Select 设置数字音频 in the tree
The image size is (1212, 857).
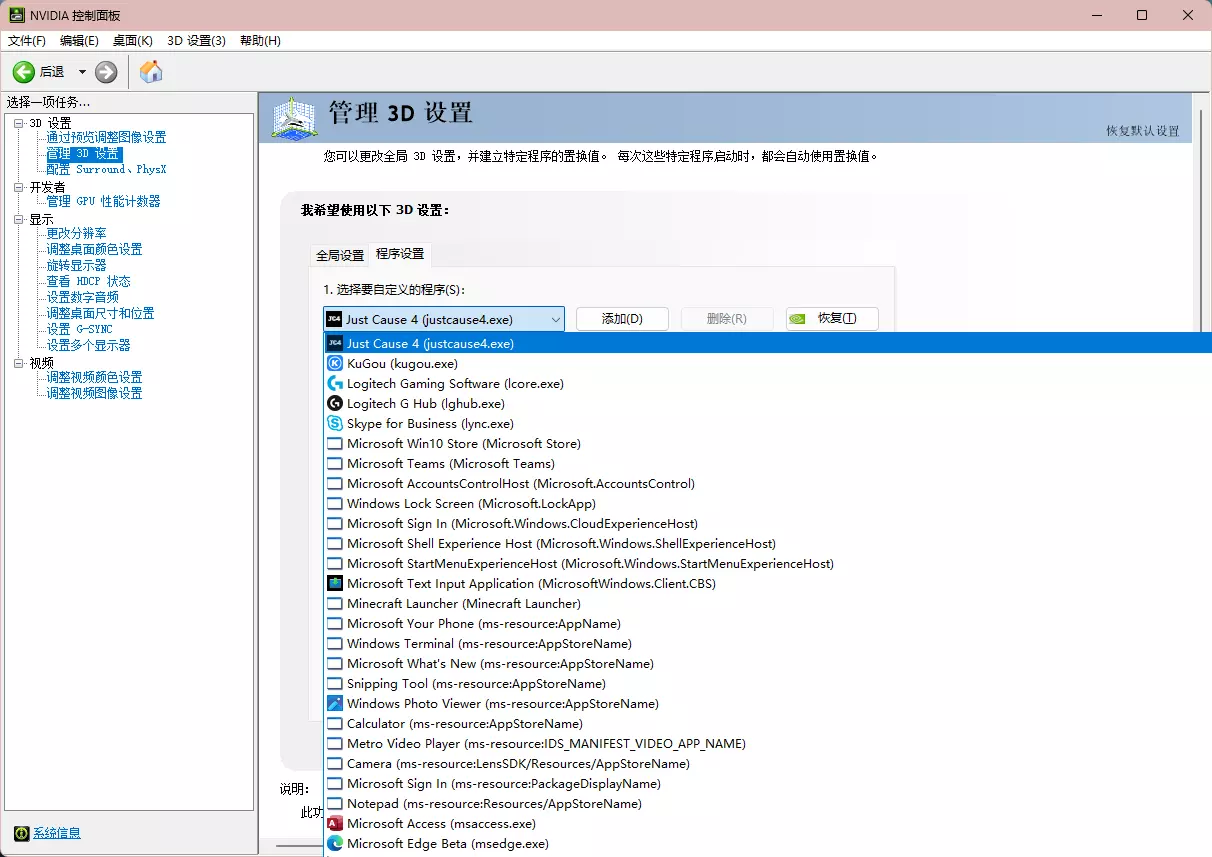82,297
